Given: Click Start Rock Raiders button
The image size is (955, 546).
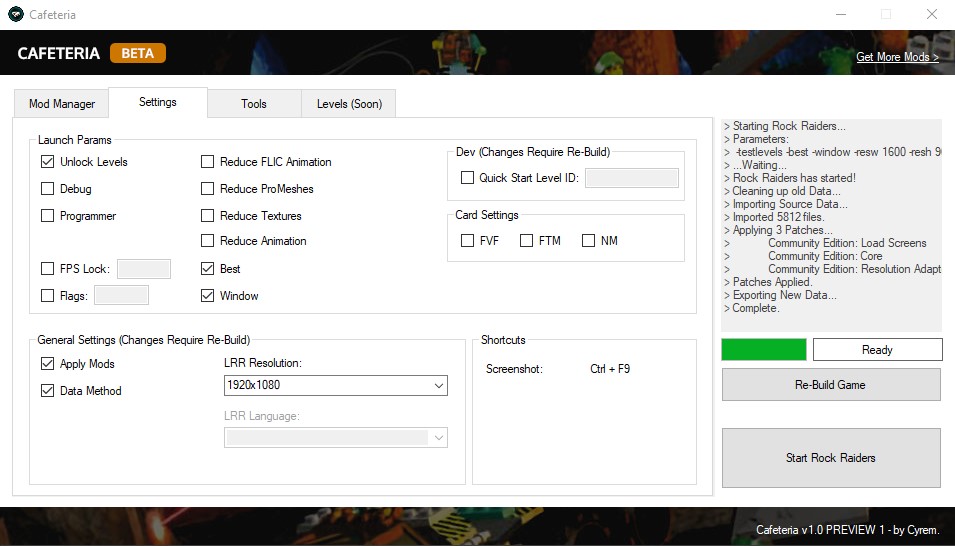Looking at the screenshot, I should 831,458.
